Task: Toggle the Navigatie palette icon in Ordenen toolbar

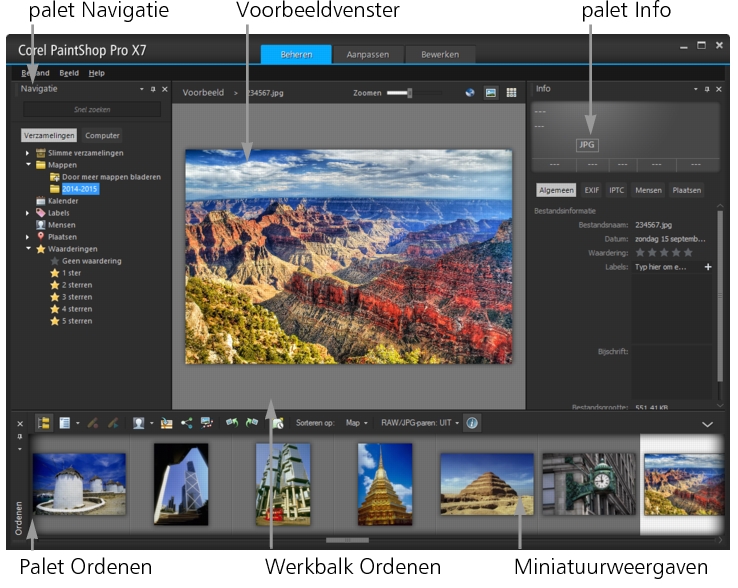Action: point(44,423)
